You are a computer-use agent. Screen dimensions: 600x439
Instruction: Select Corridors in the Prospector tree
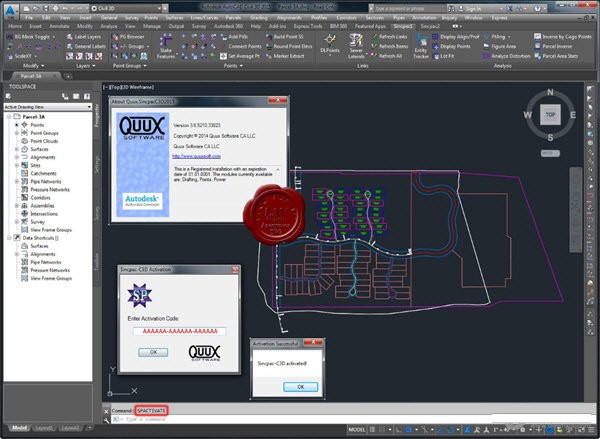click(x=40, y=197)
